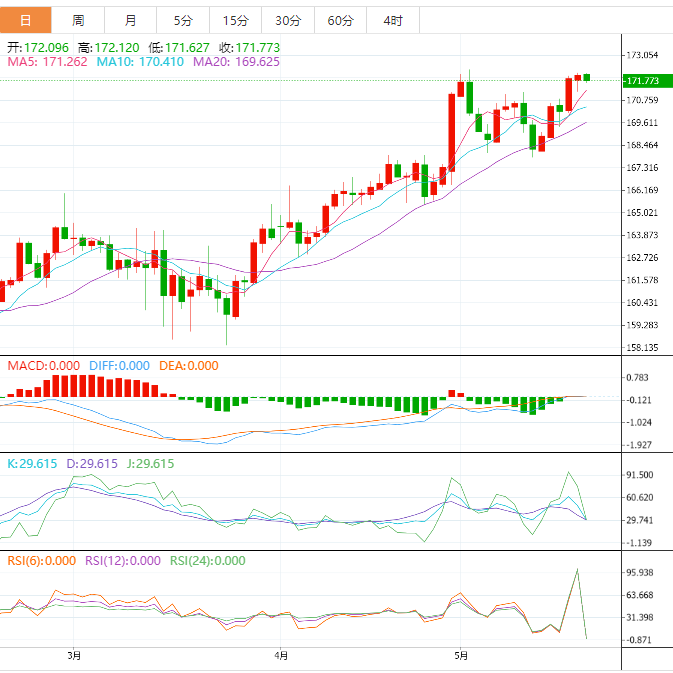Screen dimensions: 673x673
Task: Click the DIFF value label
Action: (x=119, y=366)
